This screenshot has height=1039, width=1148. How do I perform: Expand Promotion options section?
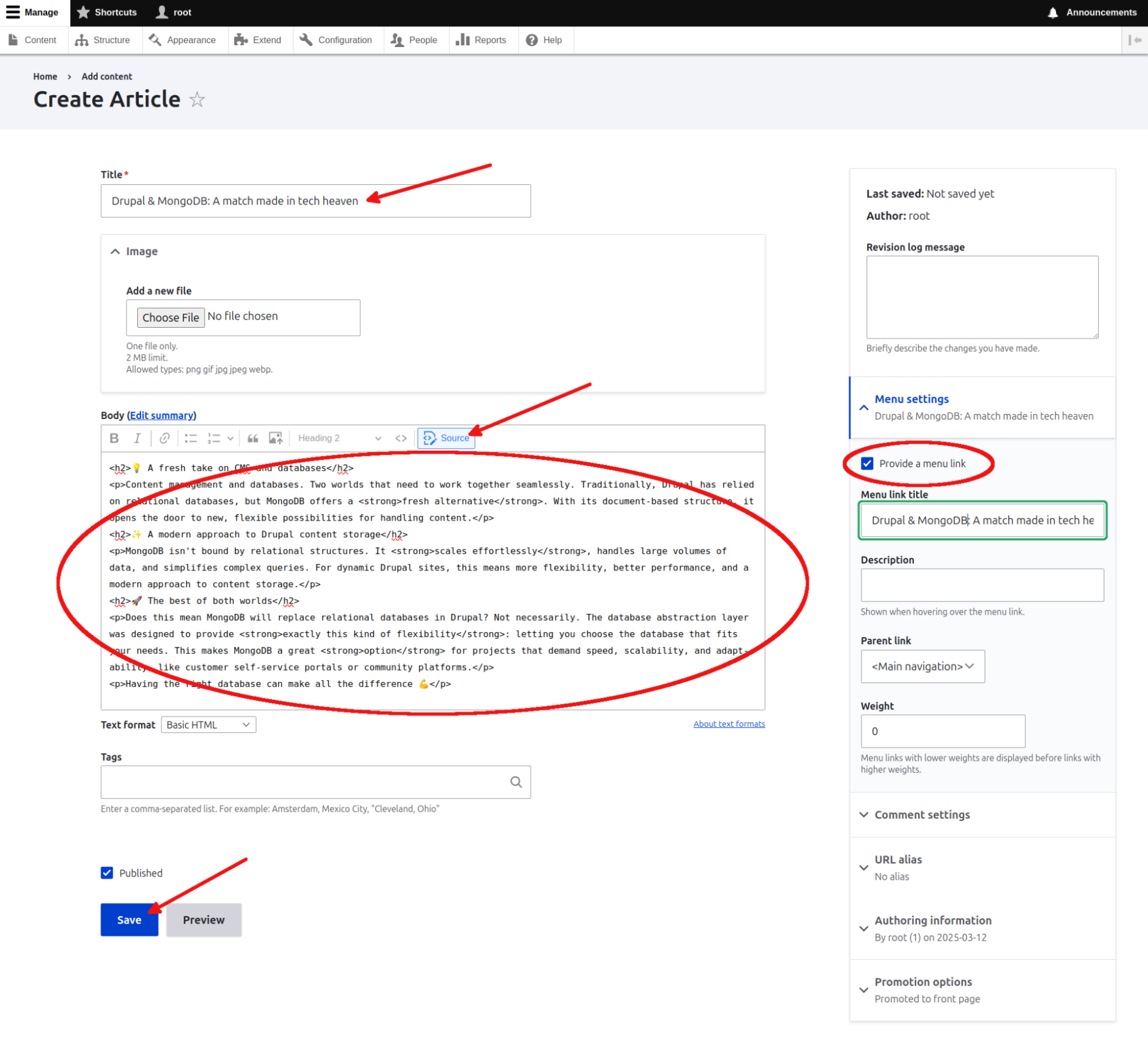point(982,990)
